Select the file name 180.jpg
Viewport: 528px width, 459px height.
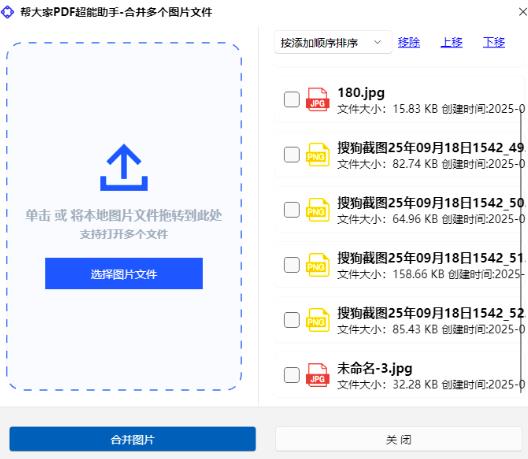click(x=361, y=93)
